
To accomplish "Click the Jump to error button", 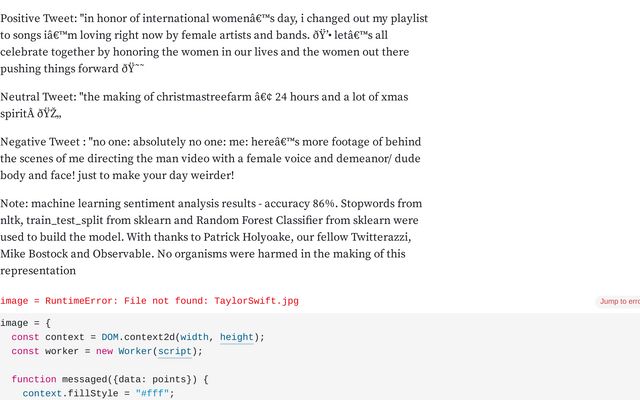I will pyautogui.click(x=619, y=302).
